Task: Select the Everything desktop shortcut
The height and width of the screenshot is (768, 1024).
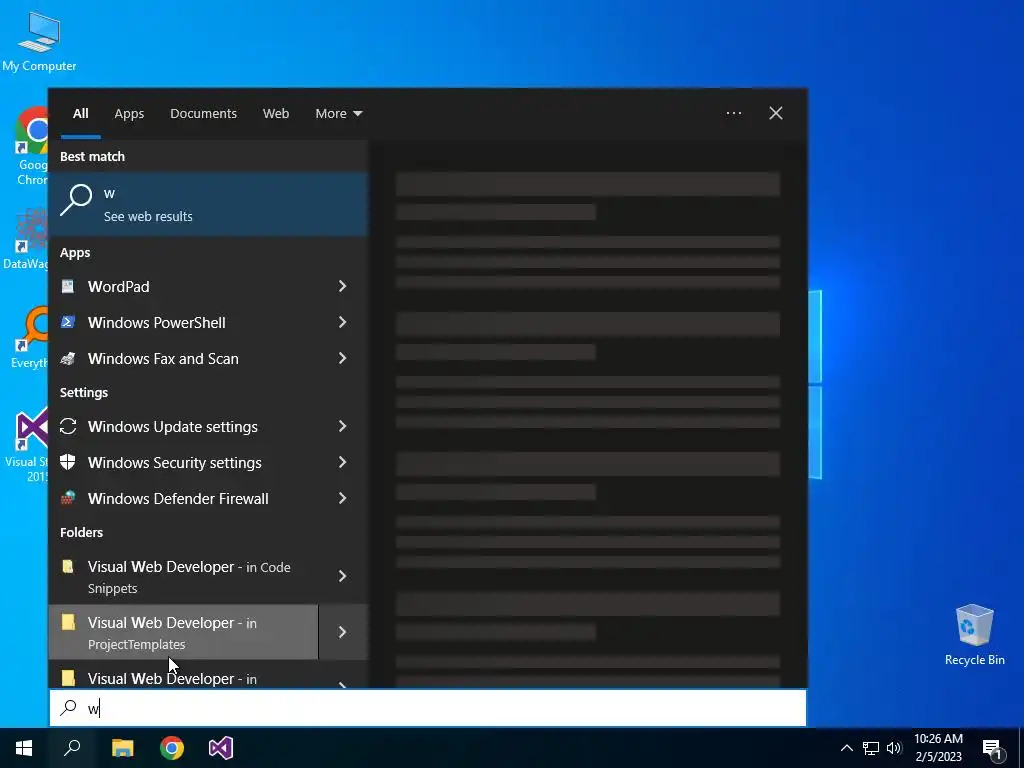Action: click(29, 338)
